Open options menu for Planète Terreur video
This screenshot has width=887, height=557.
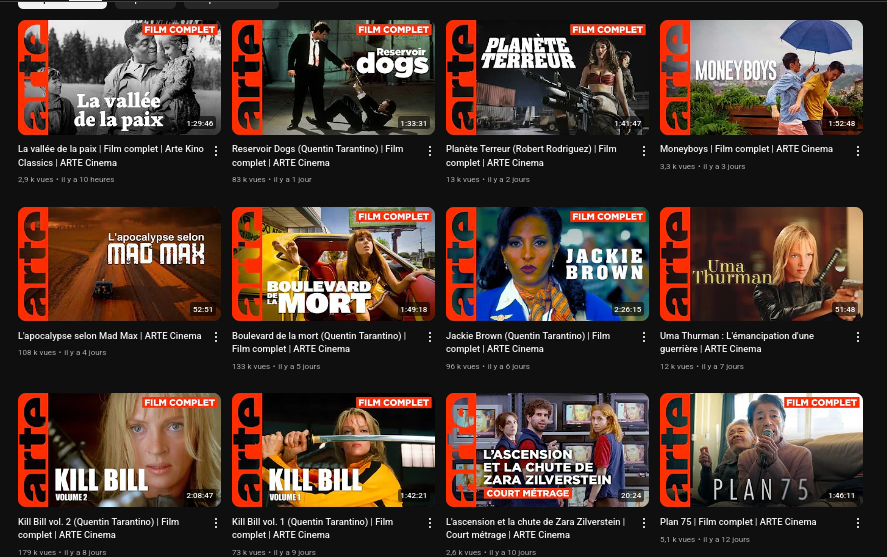644,151
